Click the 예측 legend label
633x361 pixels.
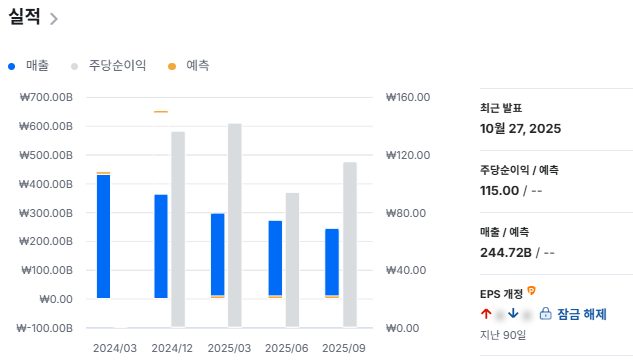click(197, 65)
